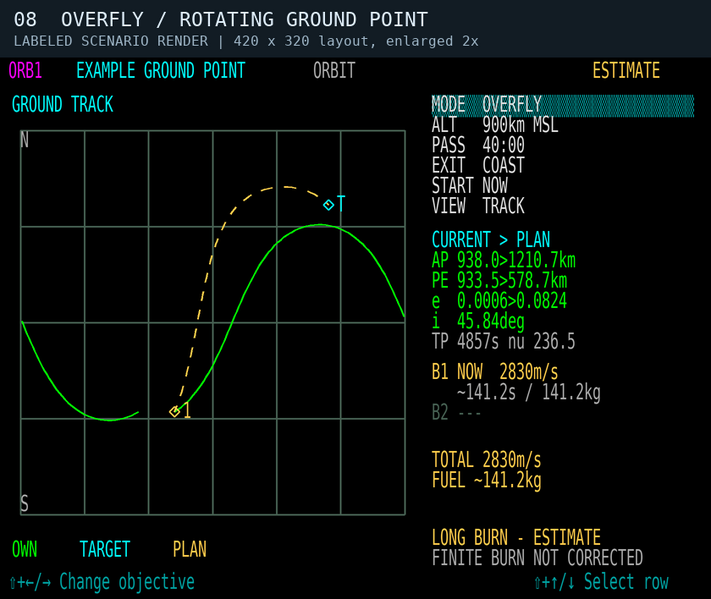The image size is (711, 599).
Task: Click the LONG BURN - ESTIMATE warning
Action: (516, 538)
